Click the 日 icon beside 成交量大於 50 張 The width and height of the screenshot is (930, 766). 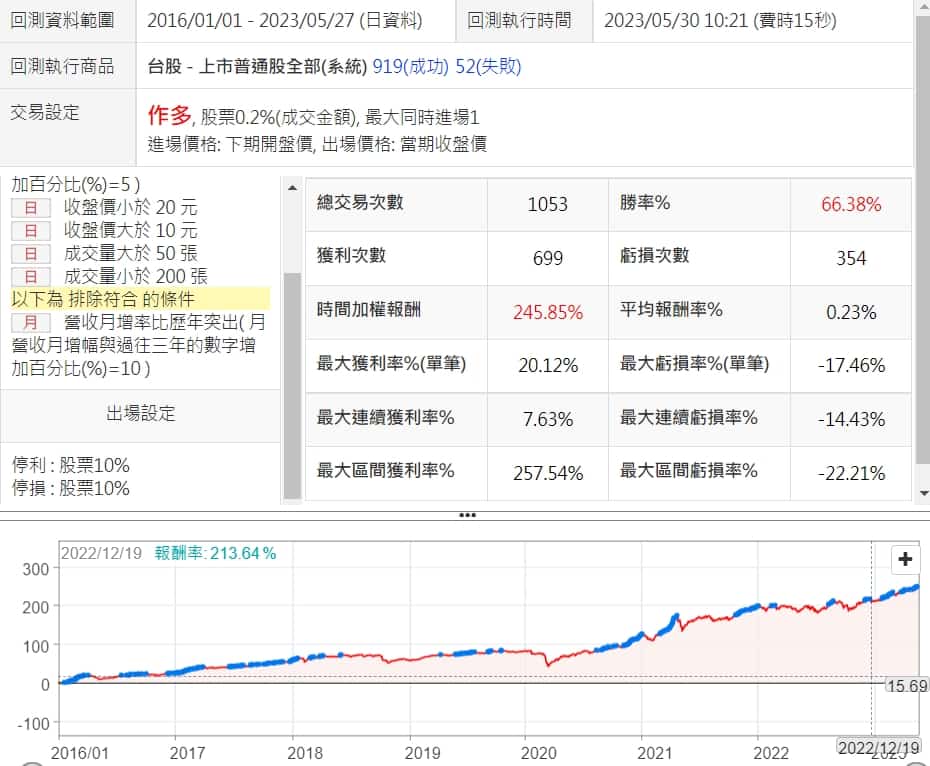31,254
